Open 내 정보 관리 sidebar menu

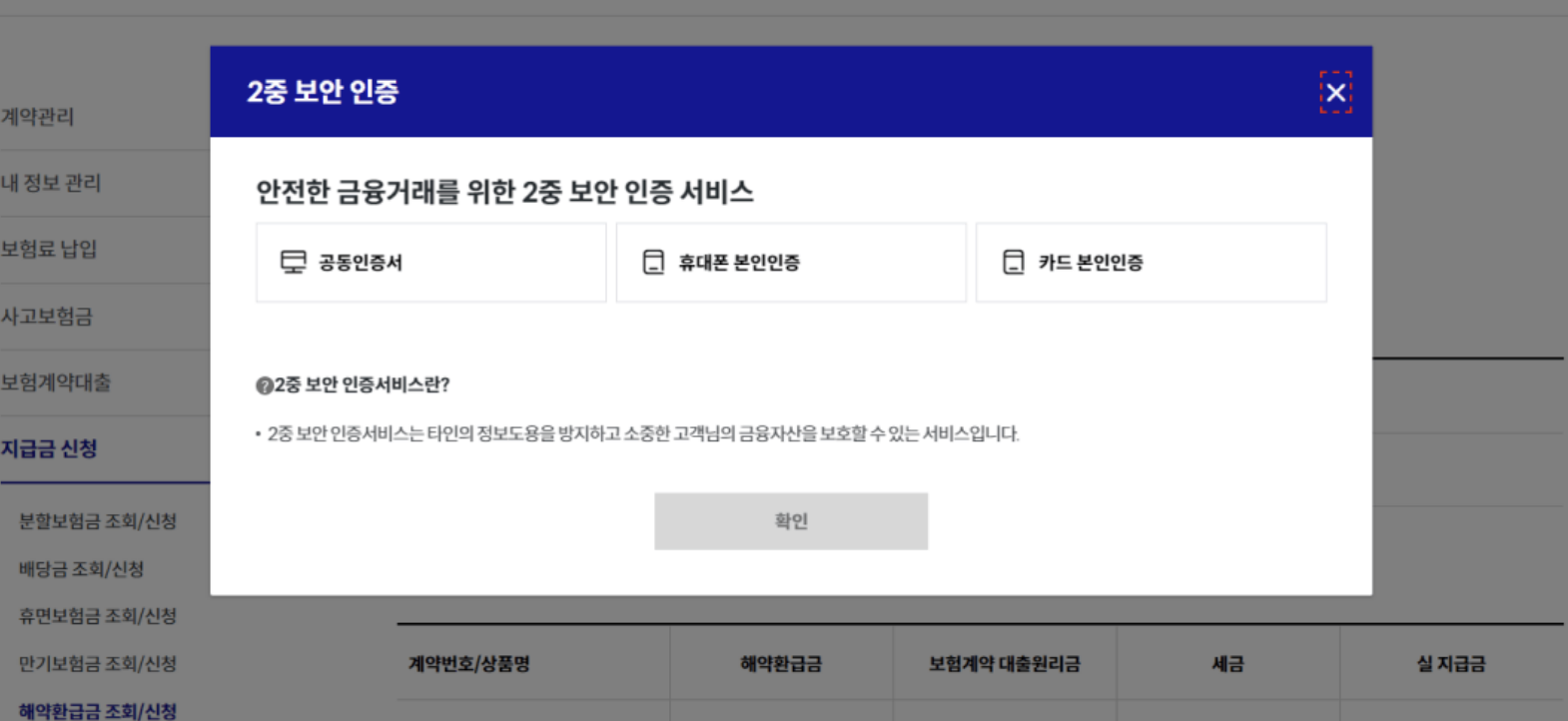click(x=51, y=184)
